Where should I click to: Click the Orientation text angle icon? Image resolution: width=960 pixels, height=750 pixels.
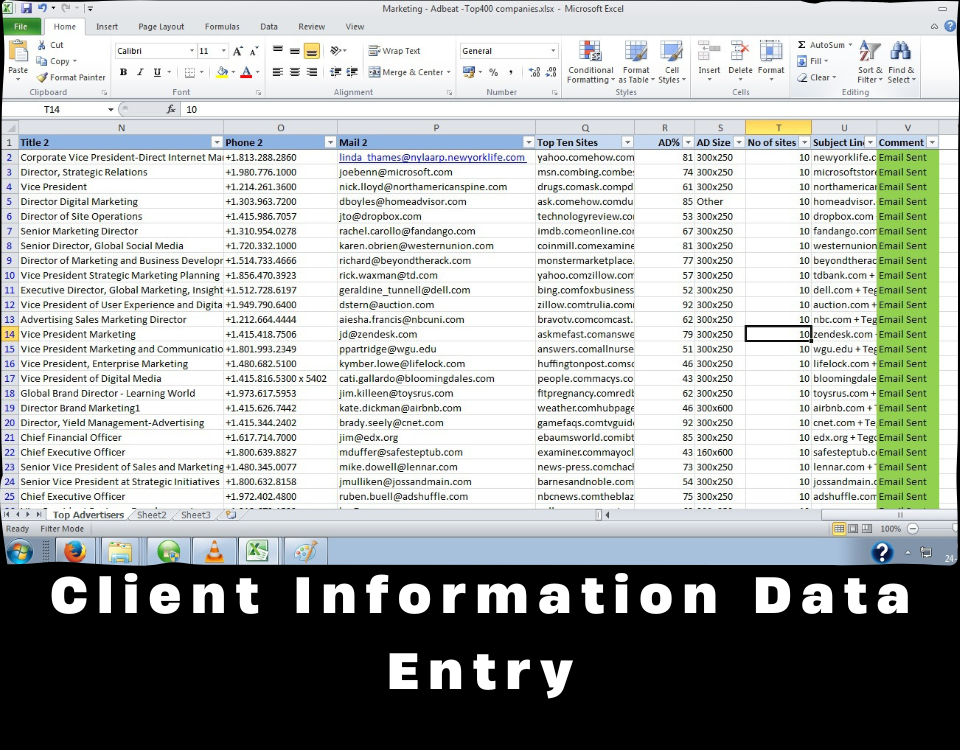coord(336,51)
